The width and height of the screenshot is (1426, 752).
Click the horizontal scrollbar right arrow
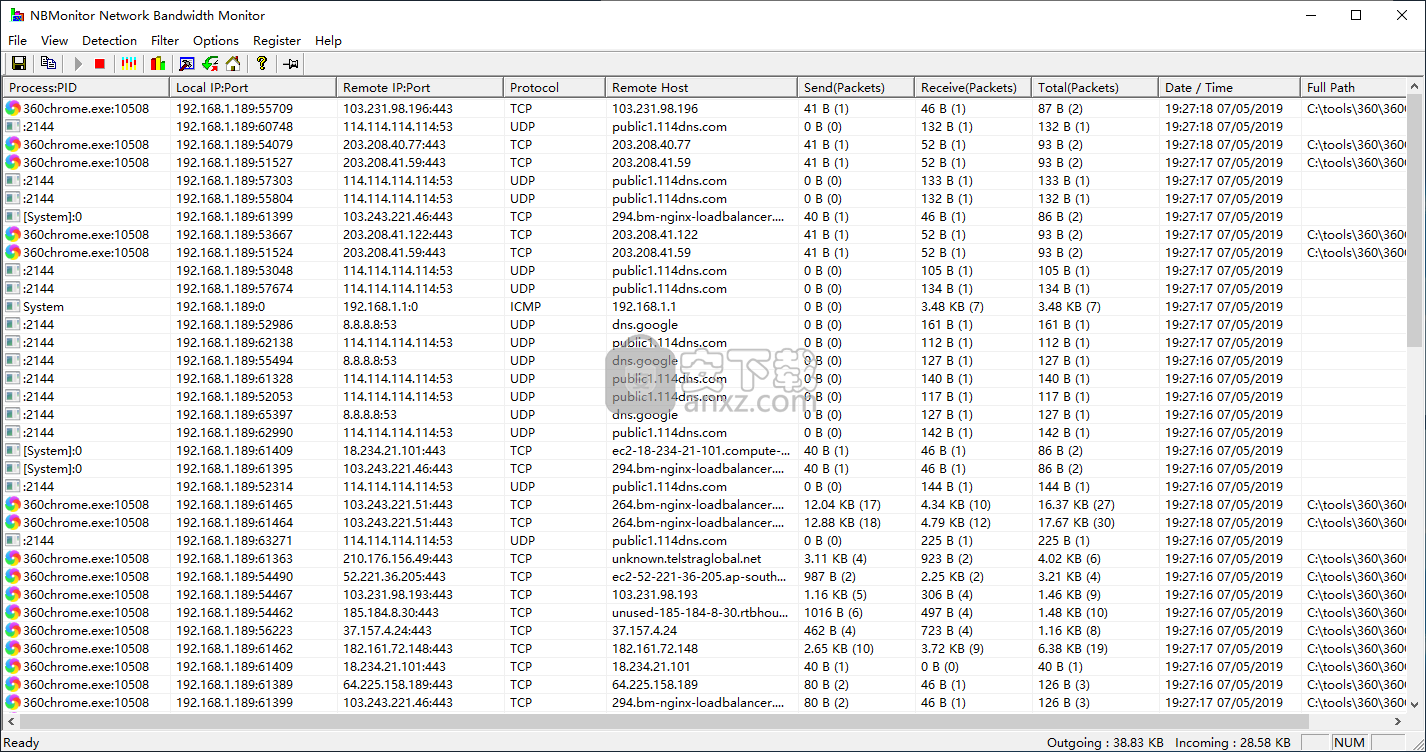pos(1398,721)
